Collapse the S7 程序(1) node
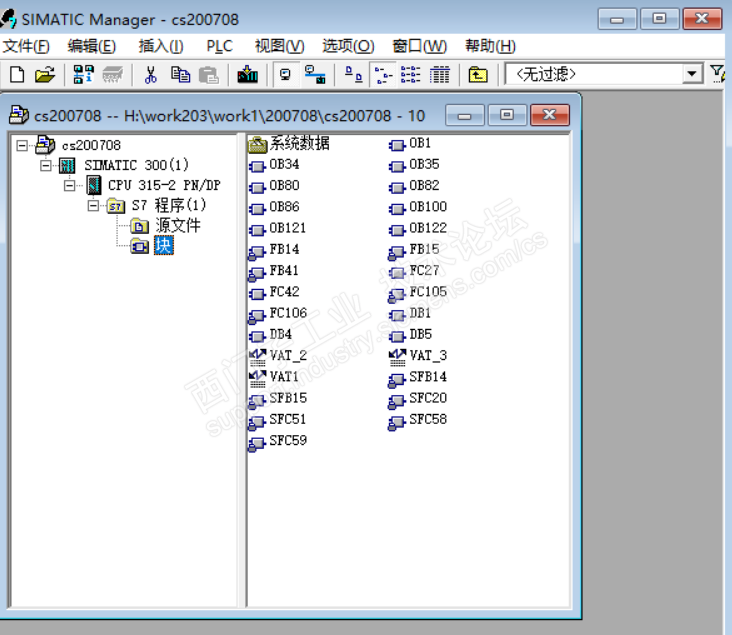Screen dimensions: 732x635 click(x=93, y=205)
